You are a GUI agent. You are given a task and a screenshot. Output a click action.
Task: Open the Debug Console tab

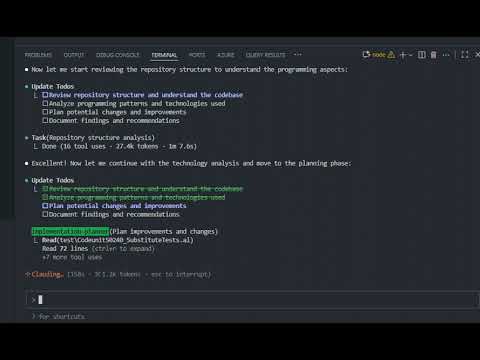coord(118,55)
